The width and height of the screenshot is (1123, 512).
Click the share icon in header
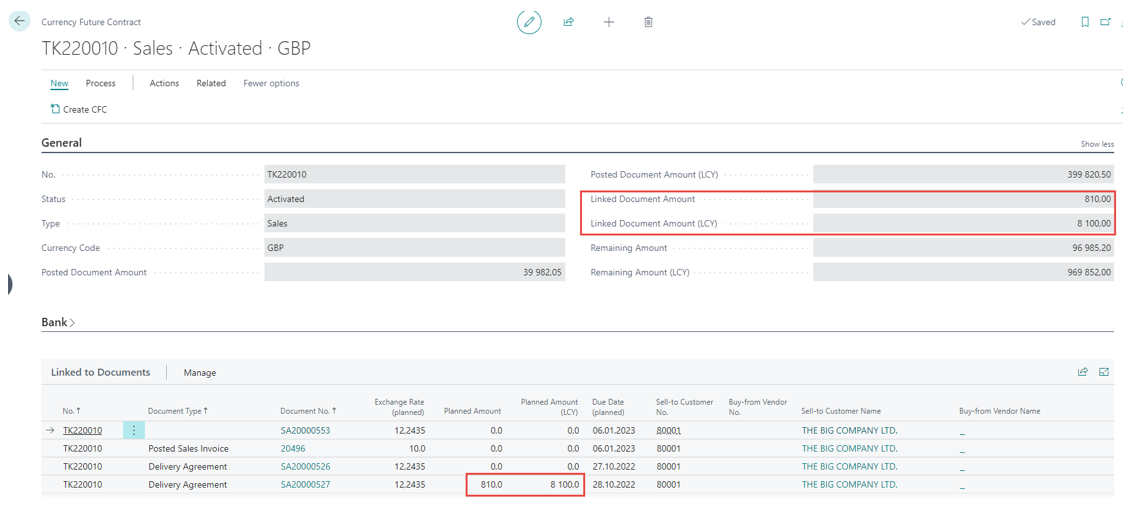coord(569,22)
